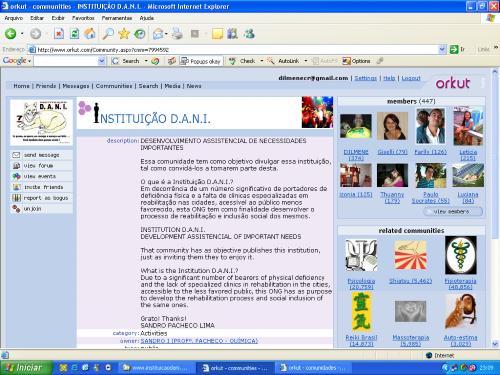Click the Google toolbar Search button

(126, 61)
